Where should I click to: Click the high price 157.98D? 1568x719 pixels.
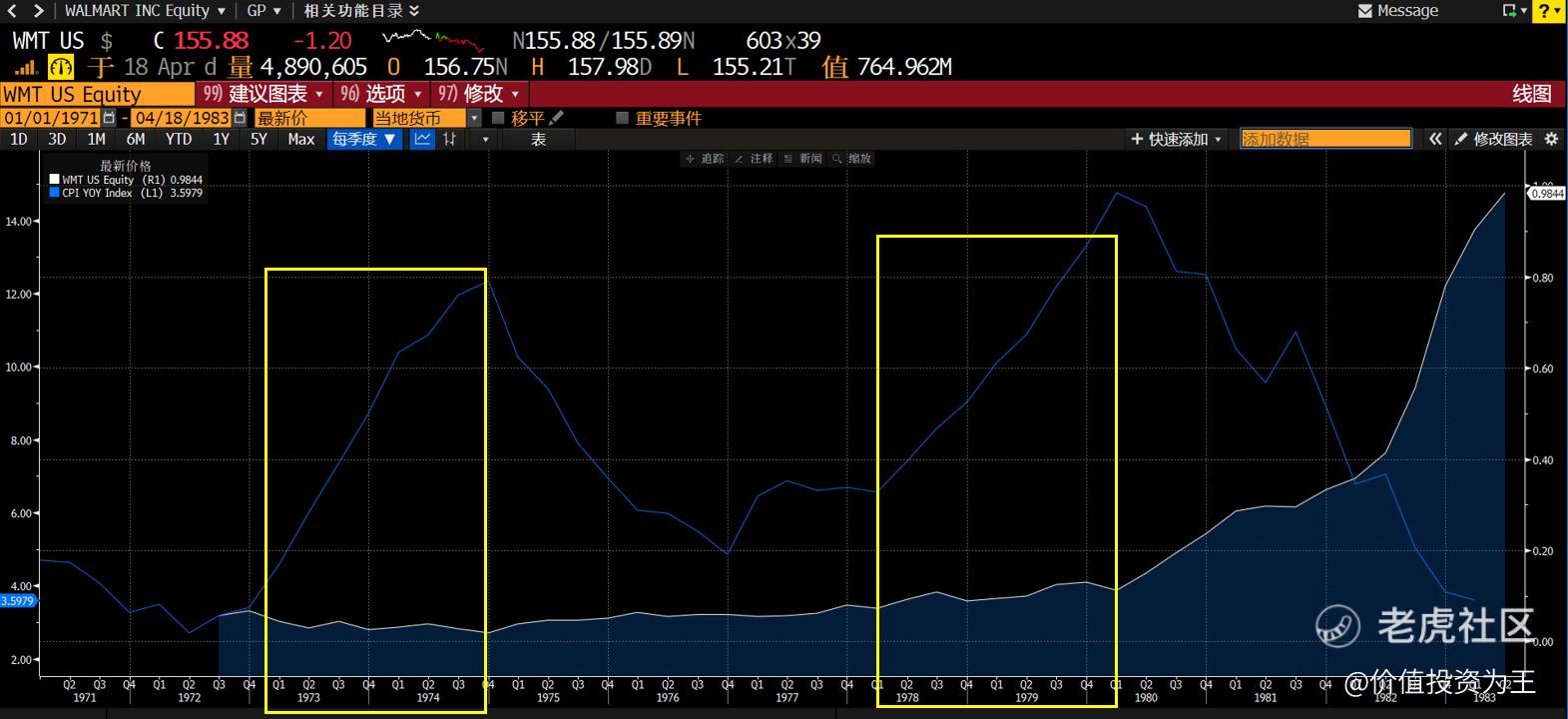point(609,67)
